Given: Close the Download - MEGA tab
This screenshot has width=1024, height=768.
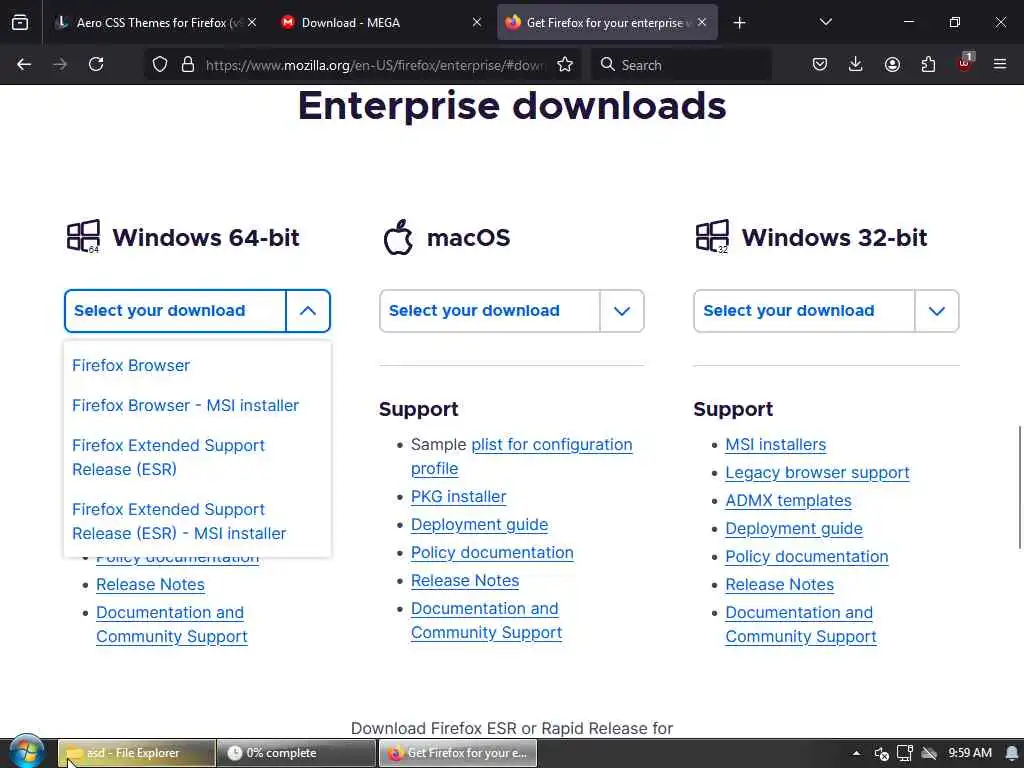Looking at the screenshot, I should click(x=477, y=22).
